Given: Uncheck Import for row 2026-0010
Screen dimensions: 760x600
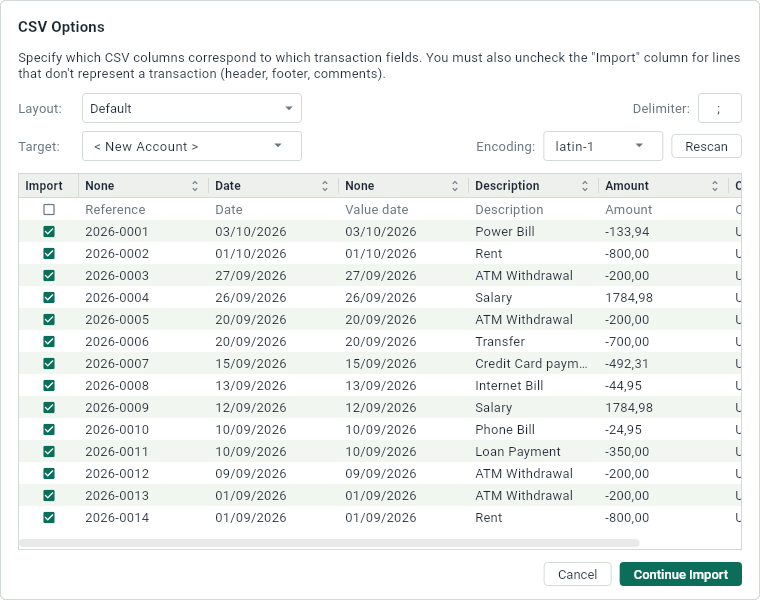Looking at the screenshot, I should pyautogui.click(x=49, y=429).
